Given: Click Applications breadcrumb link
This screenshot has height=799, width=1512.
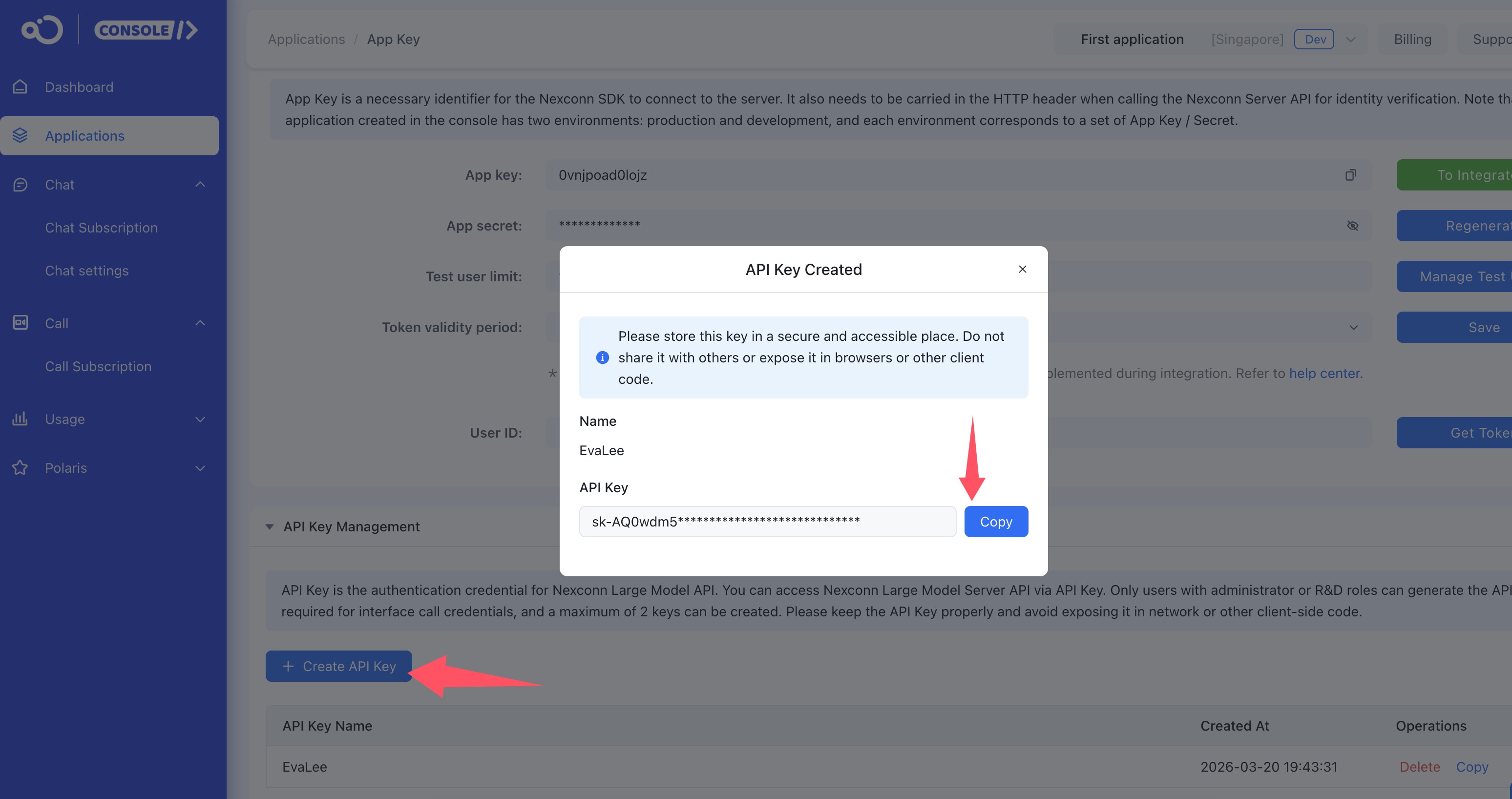Looking at the screenshot, I should click(x=306, y=40).
